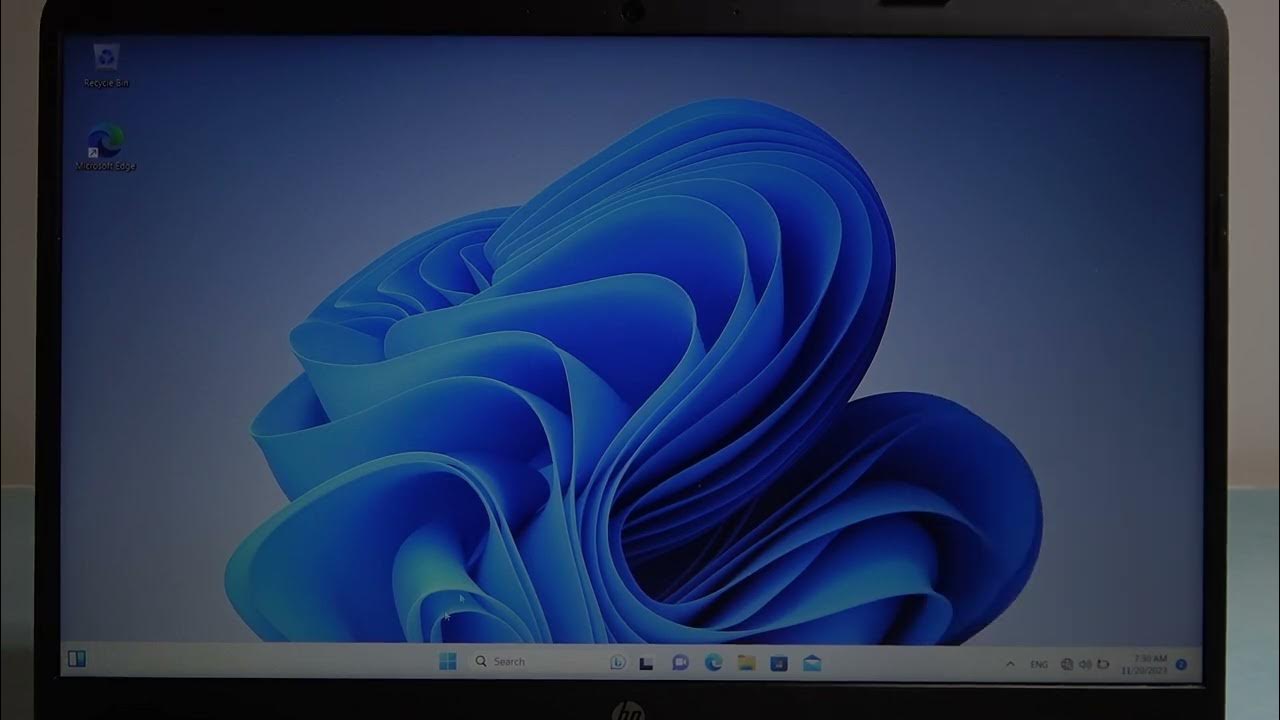Viewport: 1280px width, 720px height.
Task: Expand the hidden icons tray chevron
Action: (x=1012, y=661)
